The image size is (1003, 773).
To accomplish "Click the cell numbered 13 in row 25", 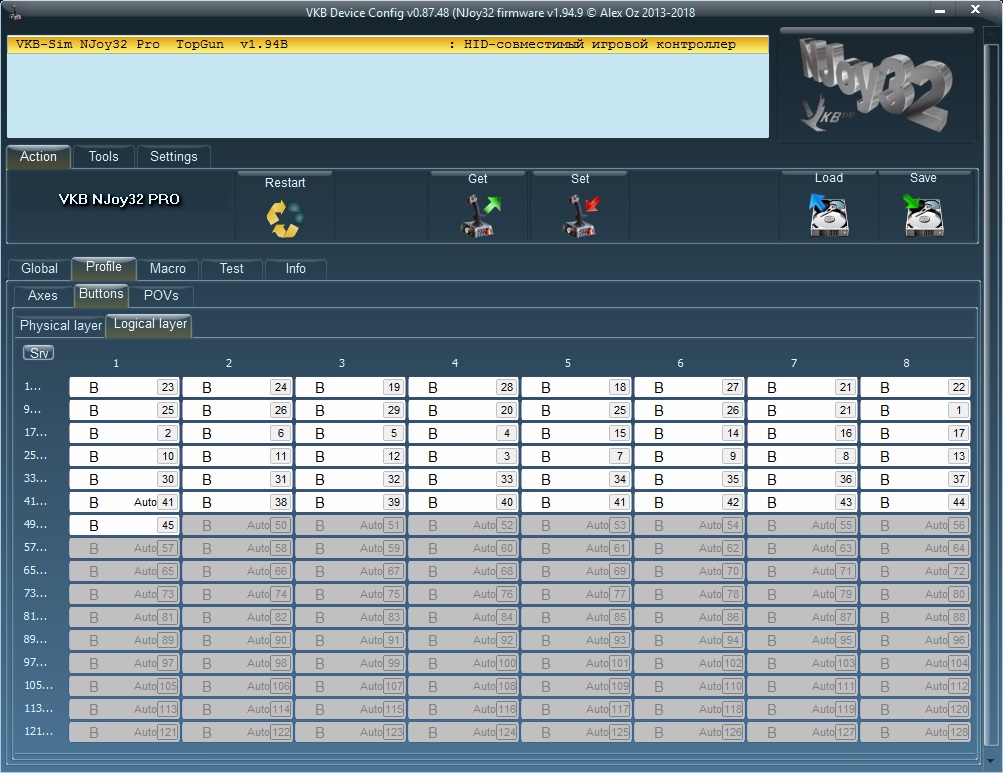I will (915, 456).
